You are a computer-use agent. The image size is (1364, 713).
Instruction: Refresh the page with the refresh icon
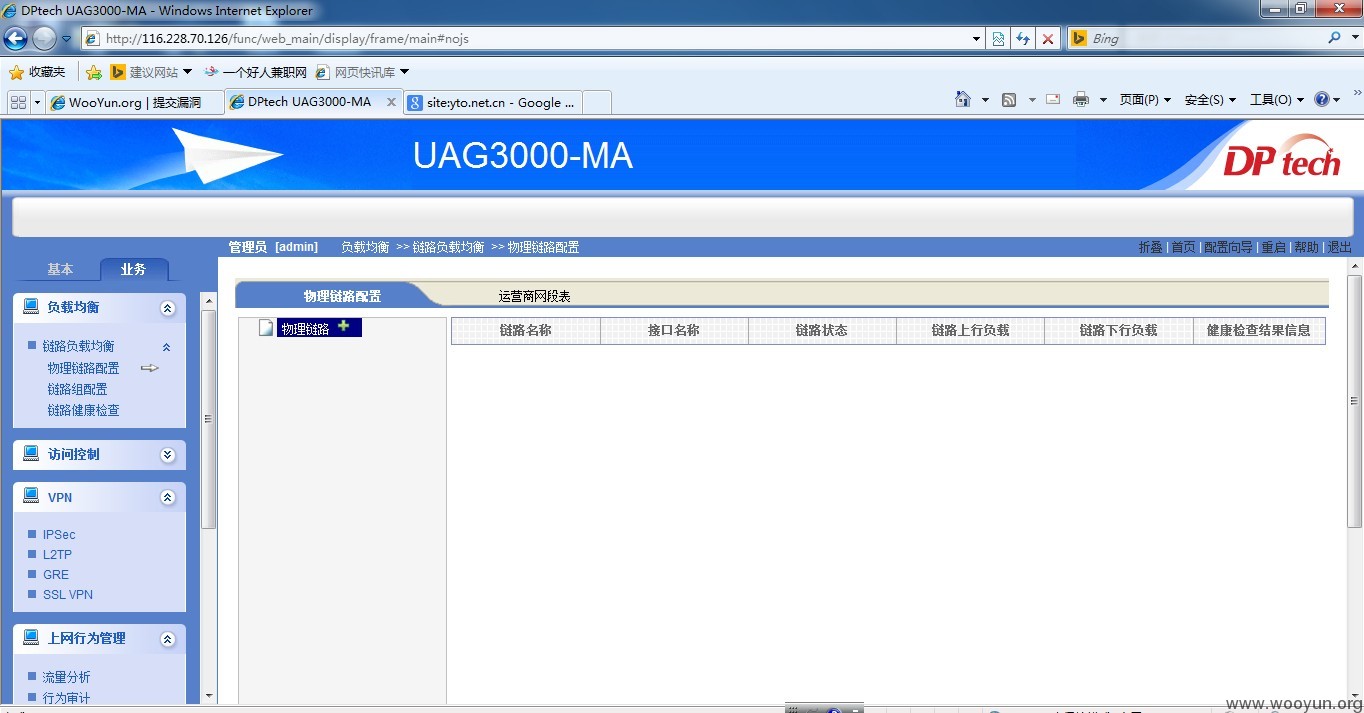click(1023, 39)
